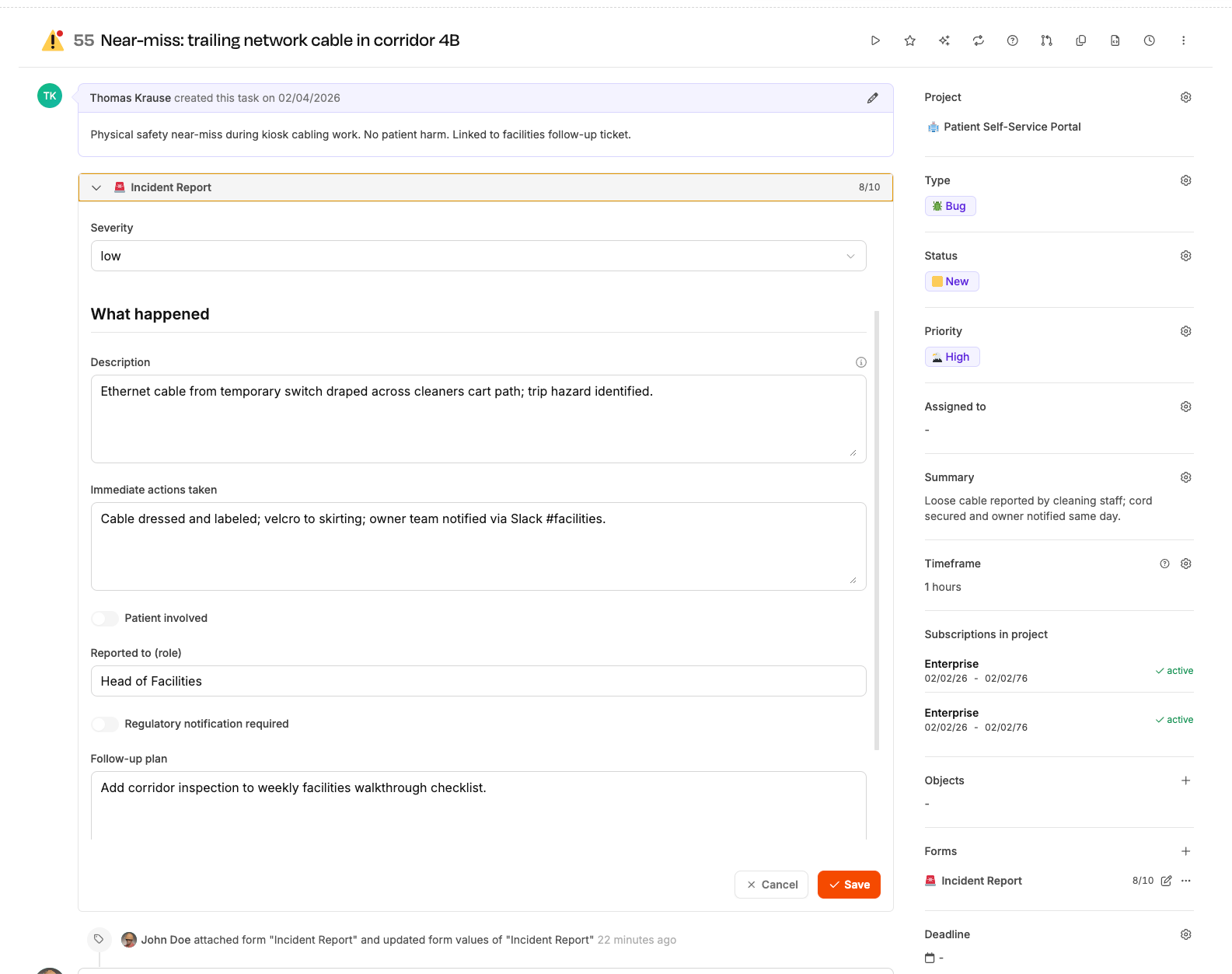This screenshot has width=1232, height=974.
Task: Click the AI sparkles icon
Action: (944, 40)
